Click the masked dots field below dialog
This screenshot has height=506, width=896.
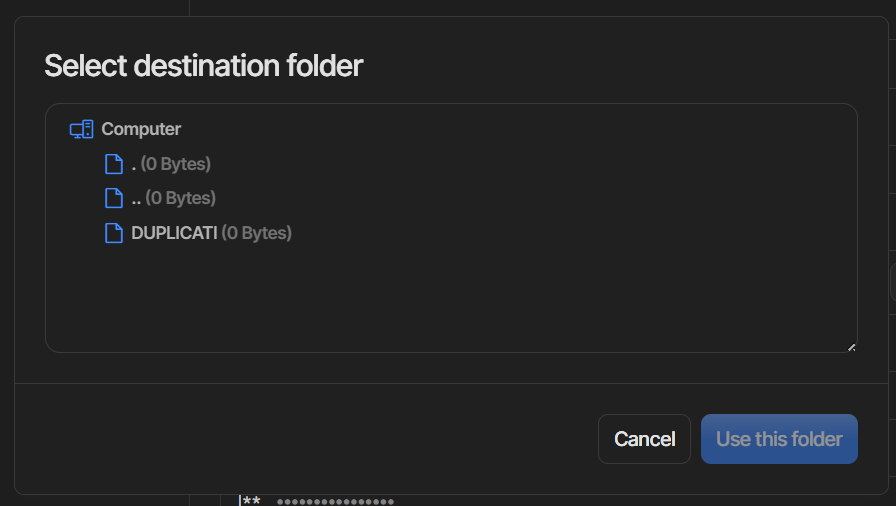(335, 502)
